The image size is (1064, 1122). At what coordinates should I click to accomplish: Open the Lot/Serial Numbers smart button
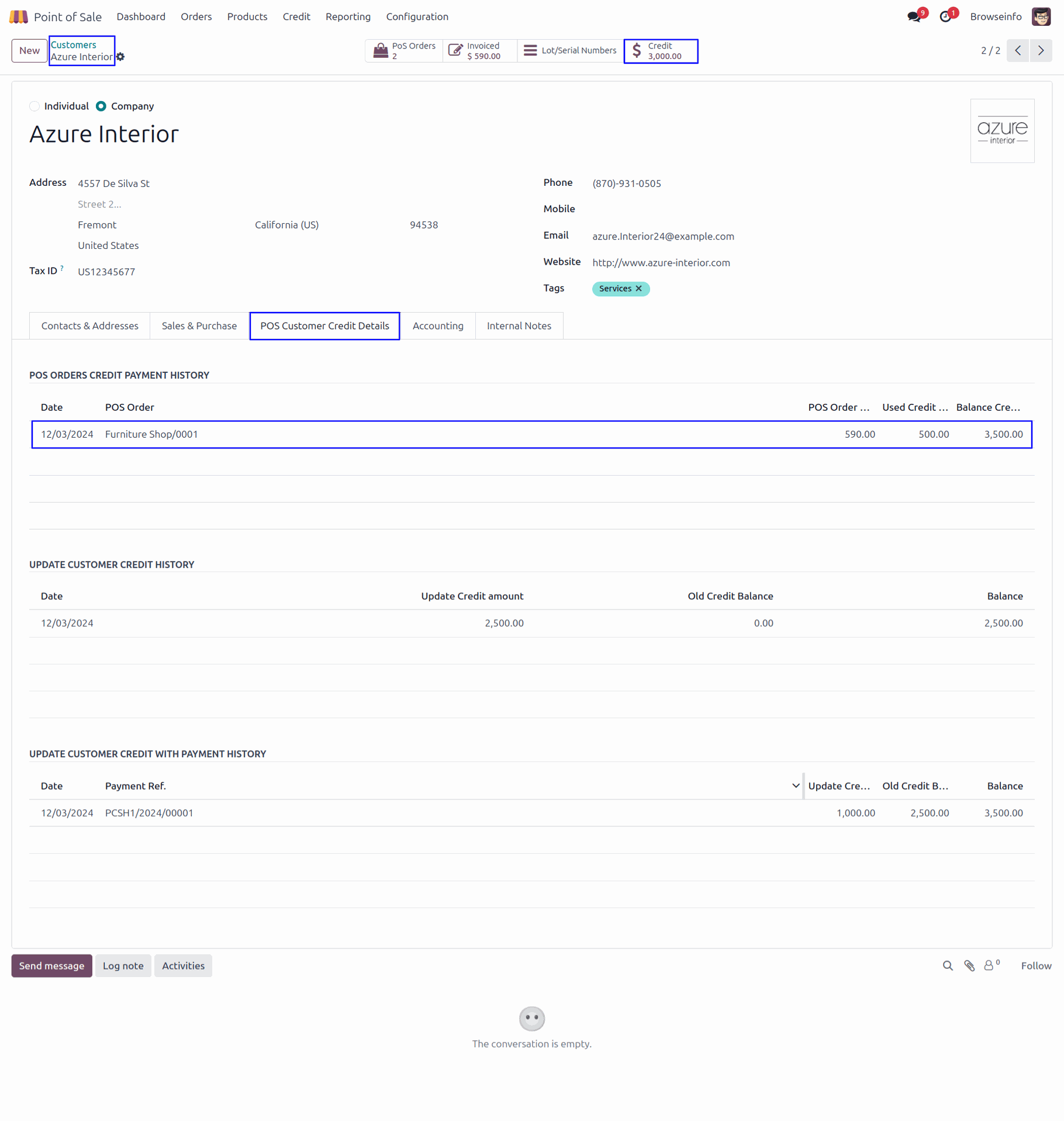570,51
